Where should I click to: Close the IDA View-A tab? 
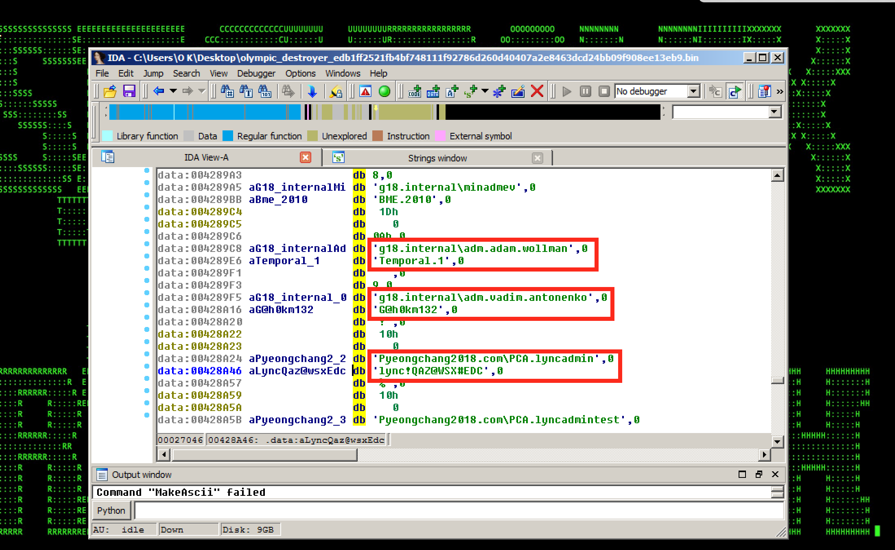tap(306, 158)
